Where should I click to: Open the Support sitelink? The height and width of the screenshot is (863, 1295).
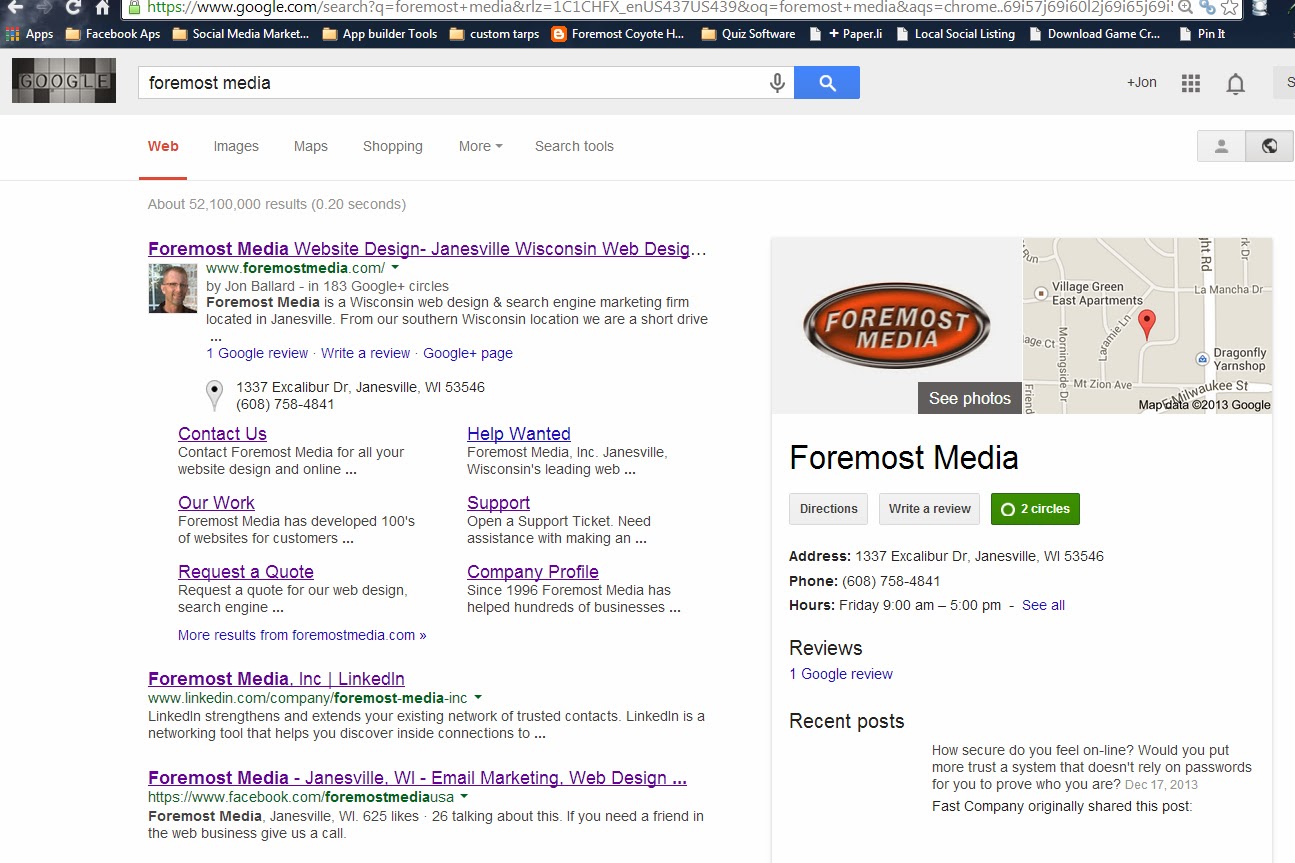click(x=498, y=503)
